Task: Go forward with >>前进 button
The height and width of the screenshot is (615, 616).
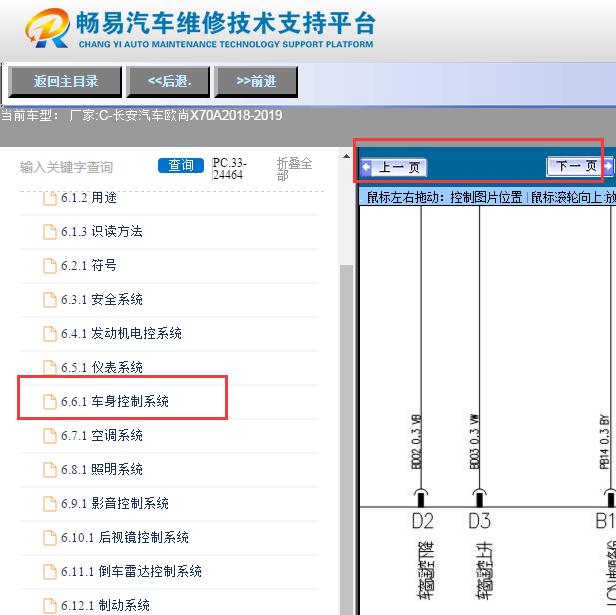Action: [256, 81]
